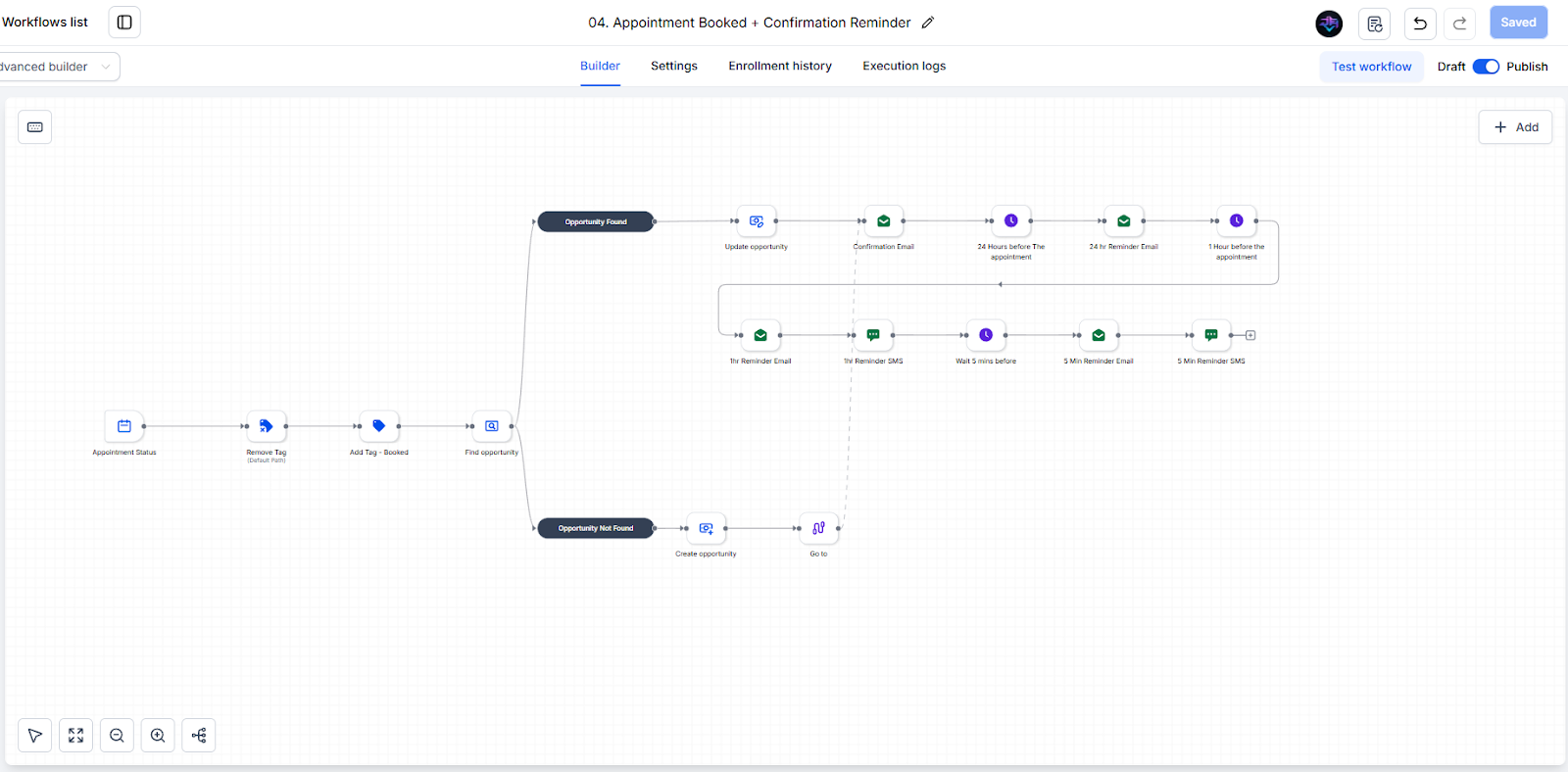
Task: Open the user avatar menu
Action: 1329,24
